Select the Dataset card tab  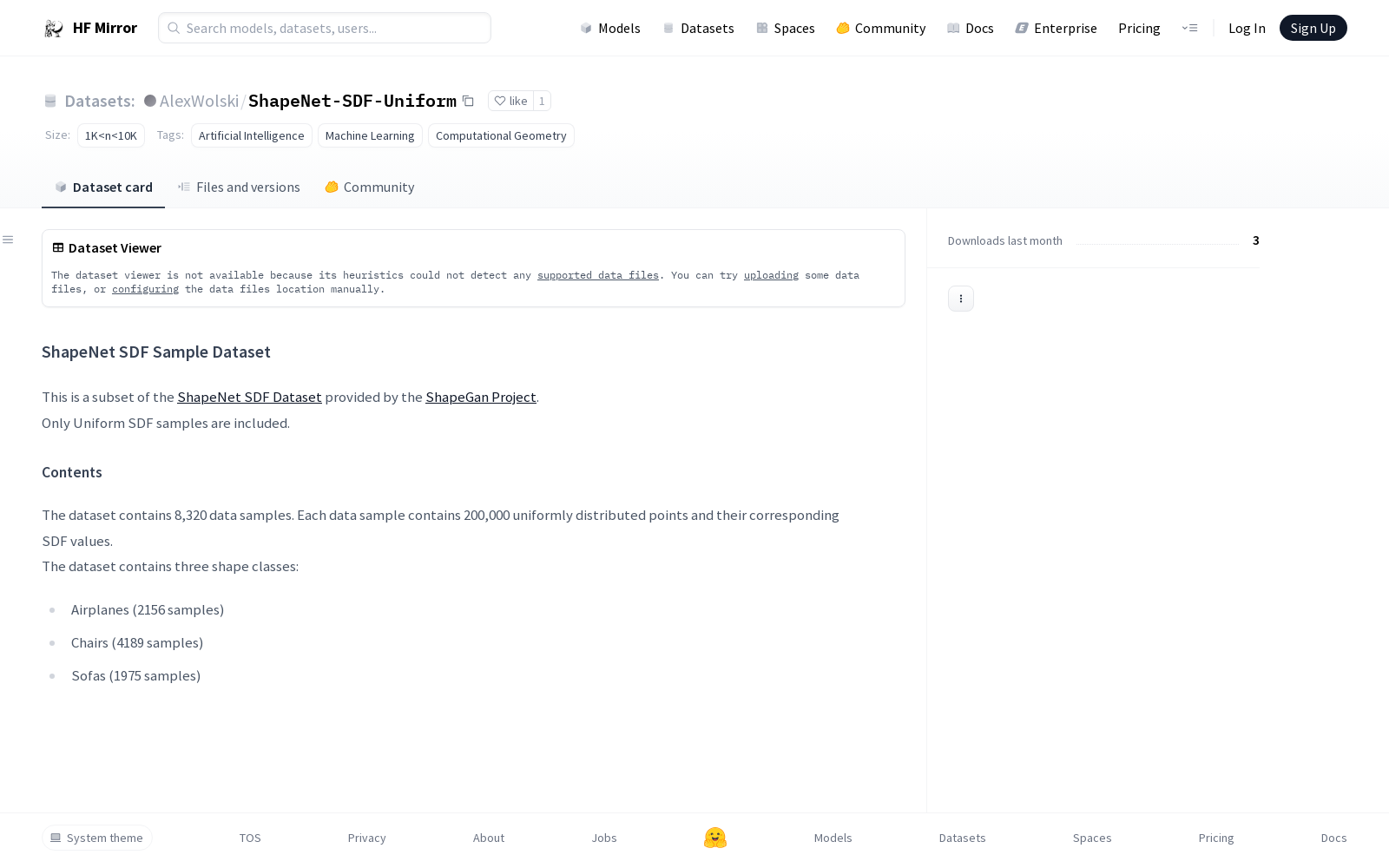[x=103, y=187]
